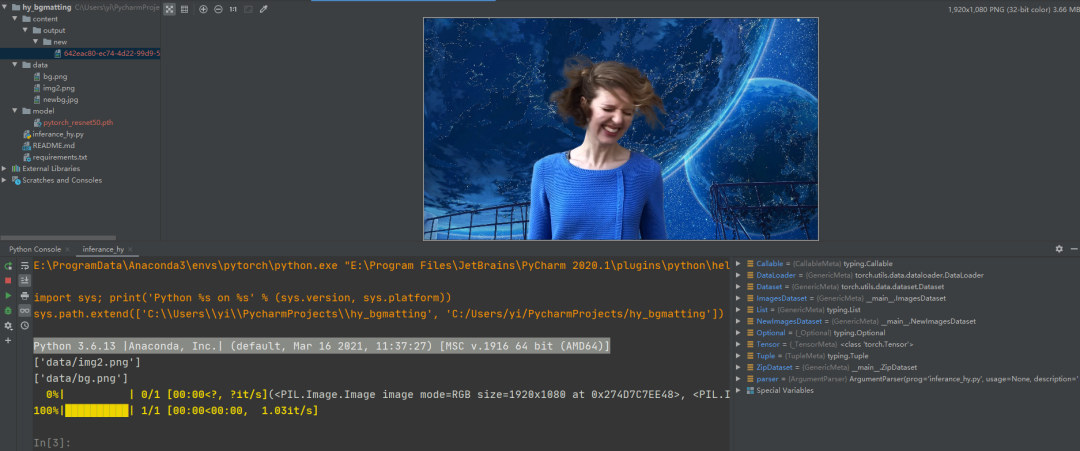
Task: Toggle grid display in image viewer
Action: pos(185,9)
